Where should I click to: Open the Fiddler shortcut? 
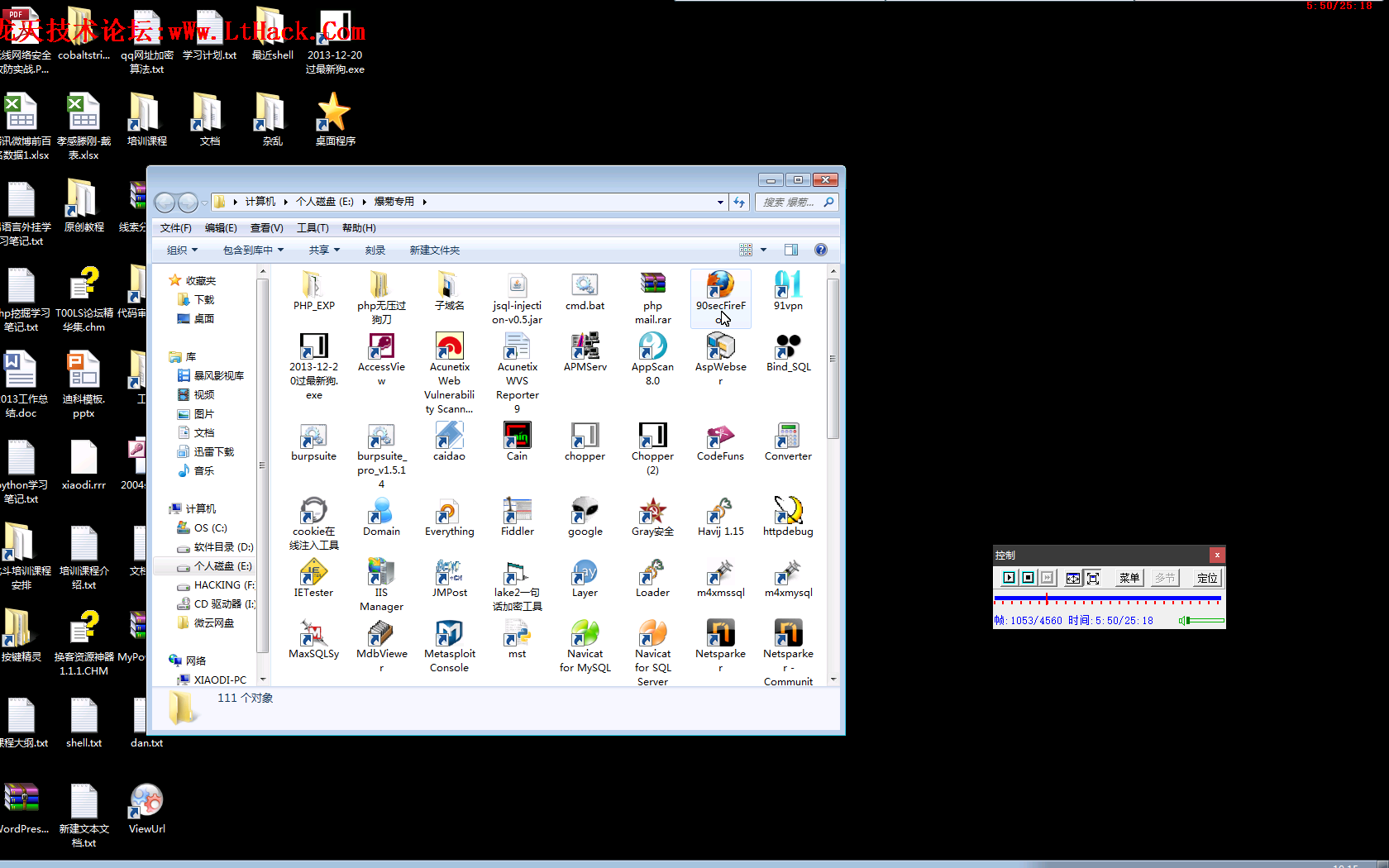click(517, 517)
